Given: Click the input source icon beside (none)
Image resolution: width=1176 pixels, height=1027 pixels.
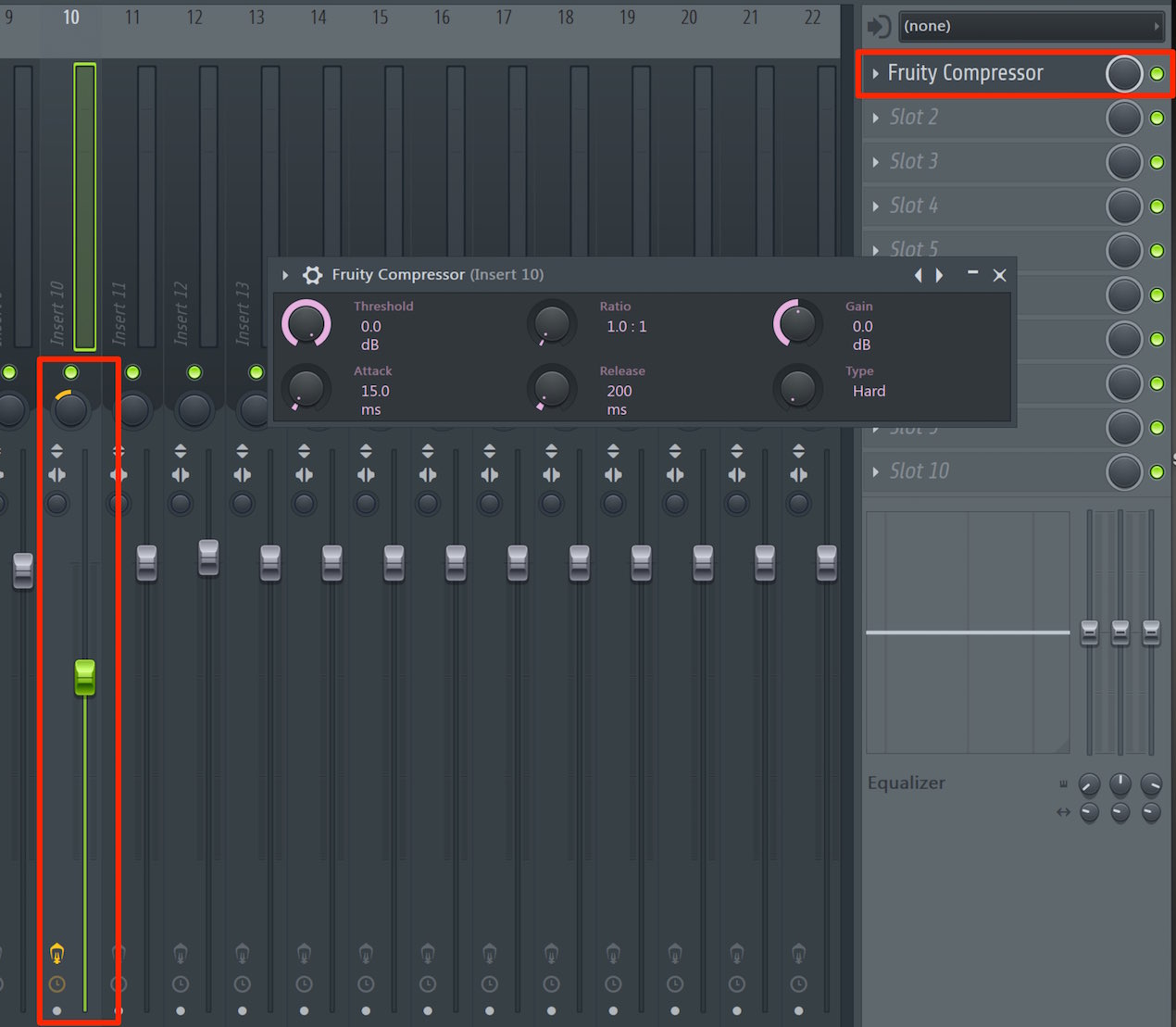Looking at the screenshot, I should click(x=880, y=27).
